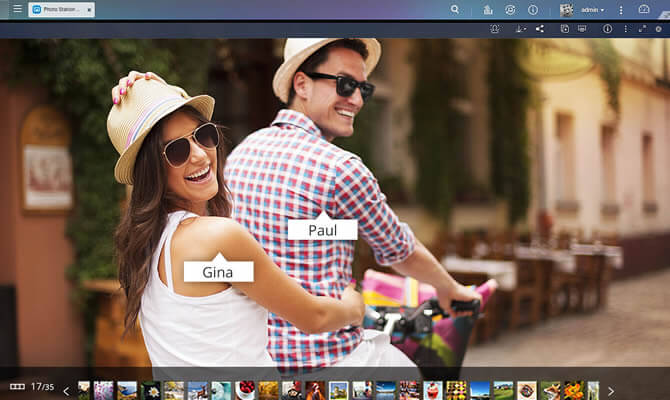Click the Paul face tag label
Screen dimensions: 670x400
(322, 230)
